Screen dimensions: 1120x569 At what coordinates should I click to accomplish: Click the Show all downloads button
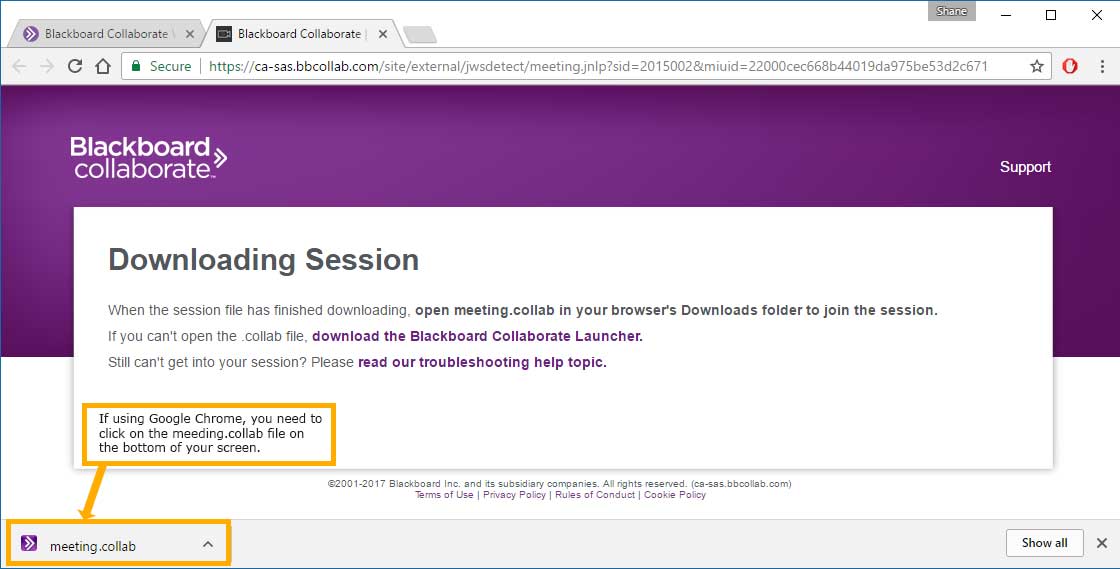1044,543
